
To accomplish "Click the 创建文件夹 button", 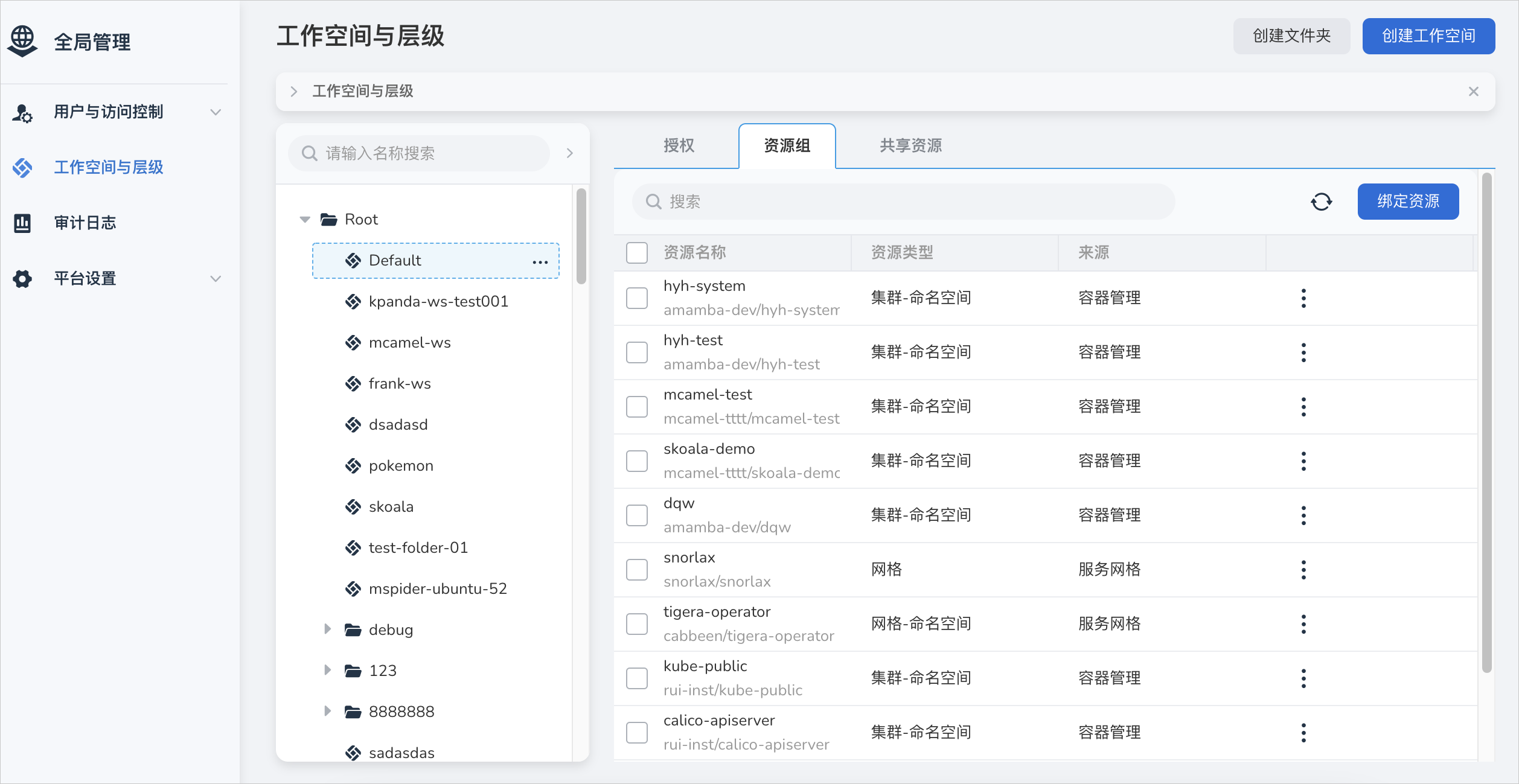I will click(1291, 36).
